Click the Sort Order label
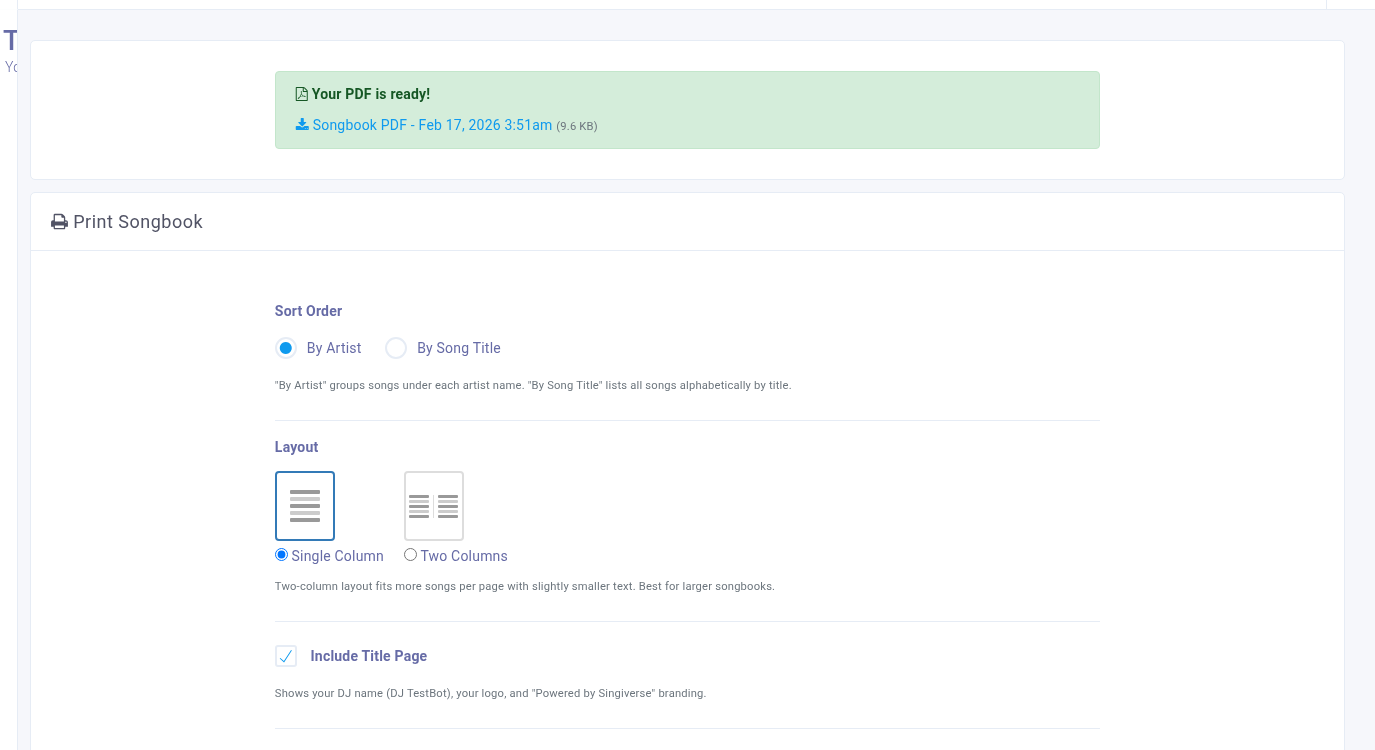Screen dimensions: 1375x750 (308, 311)
